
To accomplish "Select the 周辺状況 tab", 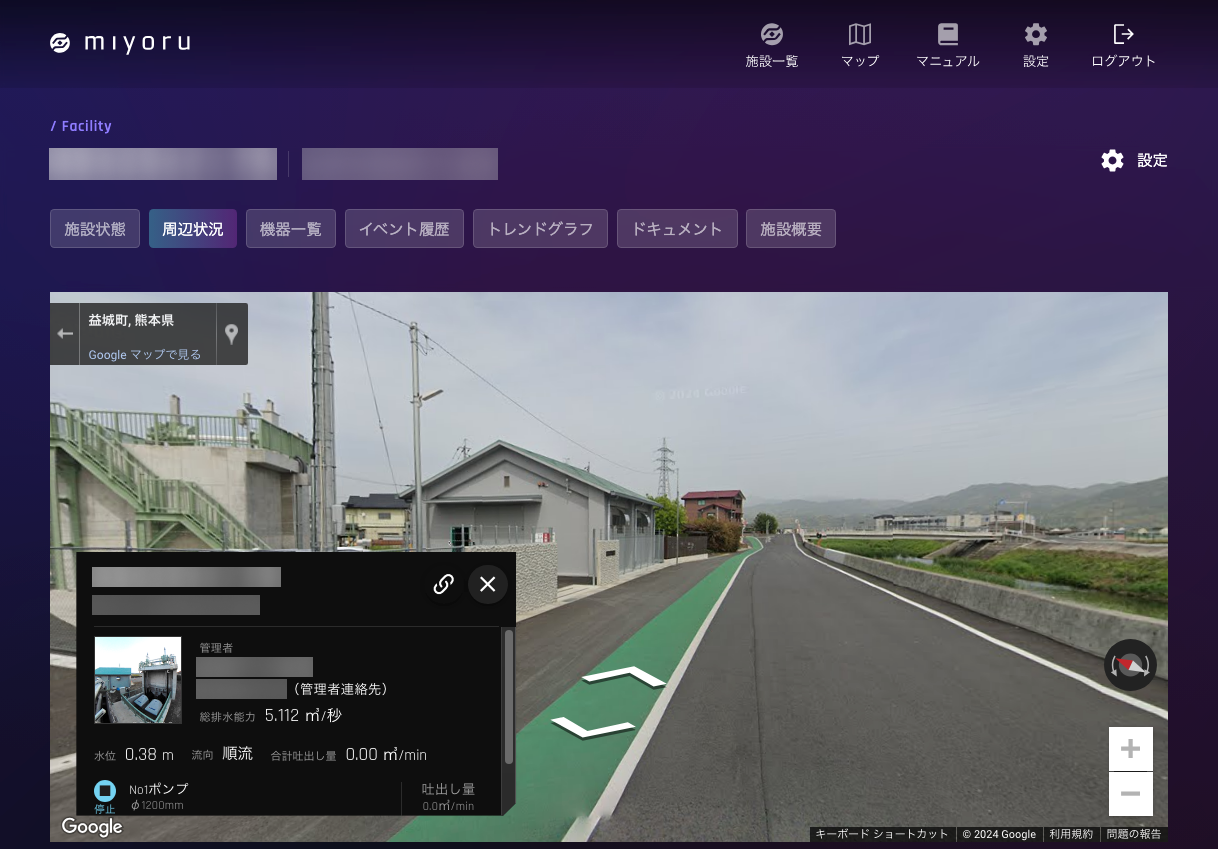I will 193,229.
